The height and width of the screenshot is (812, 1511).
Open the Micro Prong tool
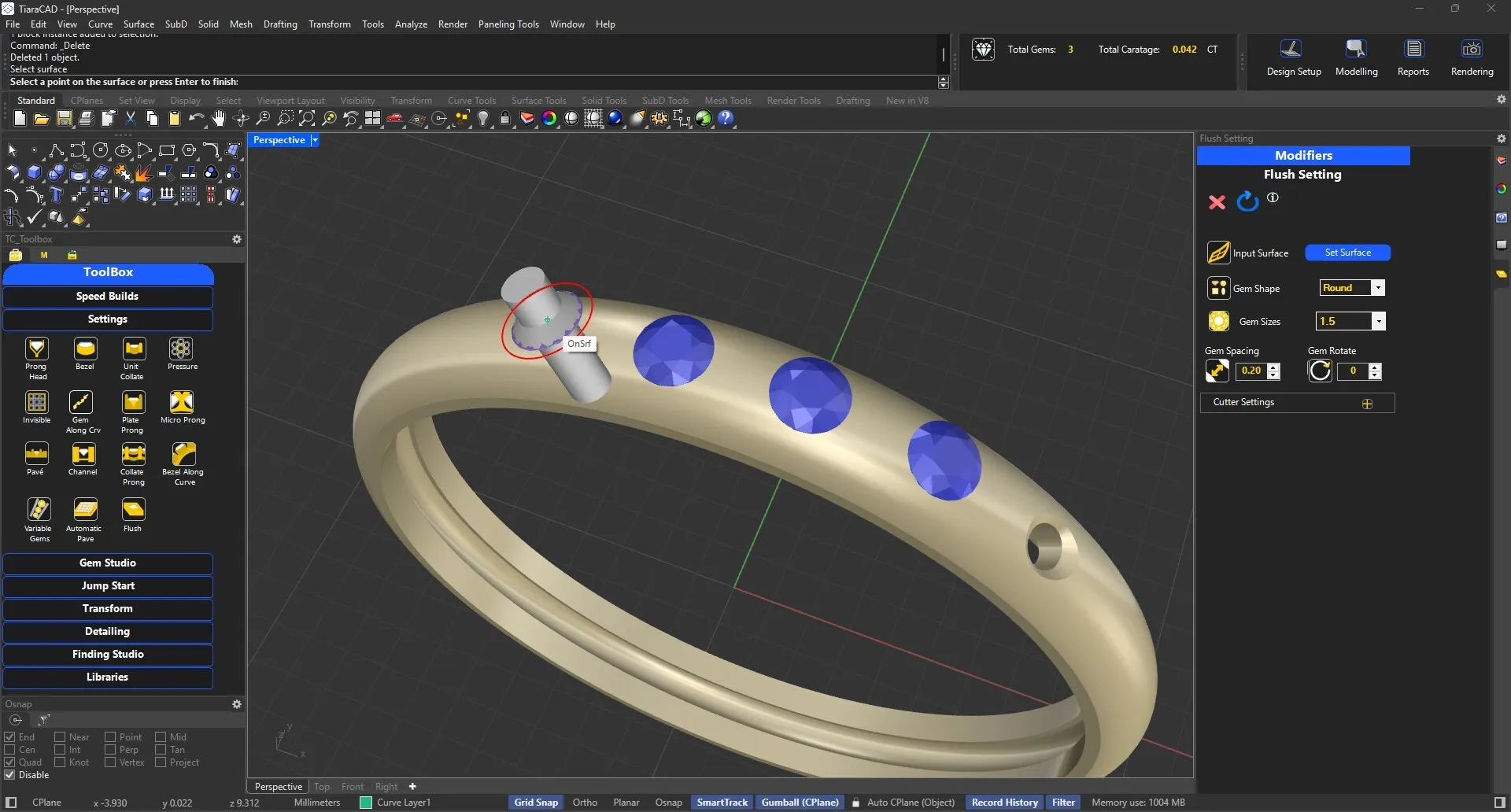182,402
